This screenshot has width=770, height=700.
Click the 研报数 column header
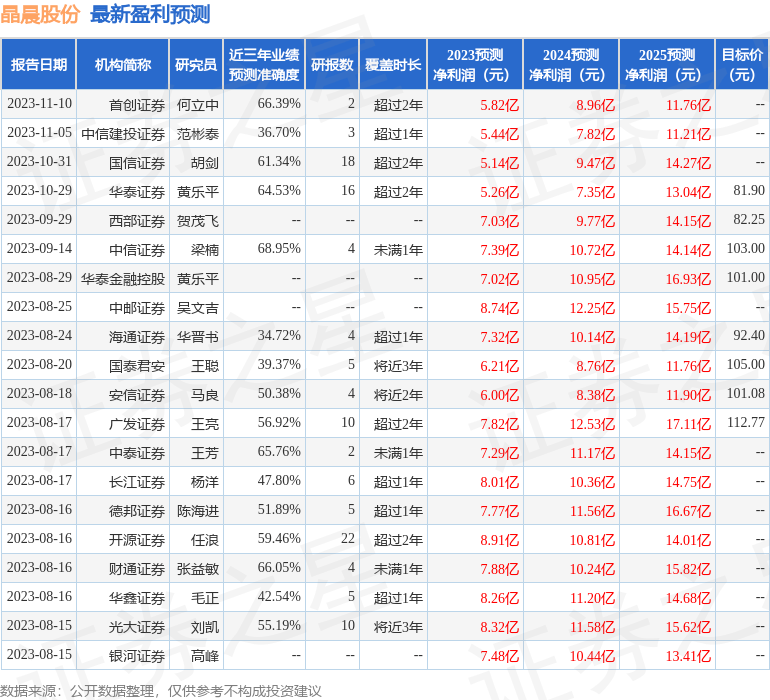pos(332,64)
